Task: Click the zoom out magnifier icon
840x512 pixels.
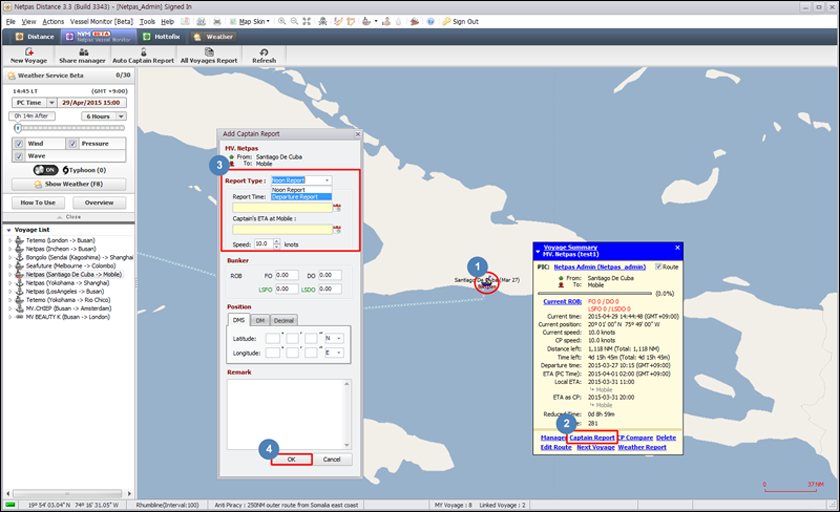Action: click(x=294, y=21)
